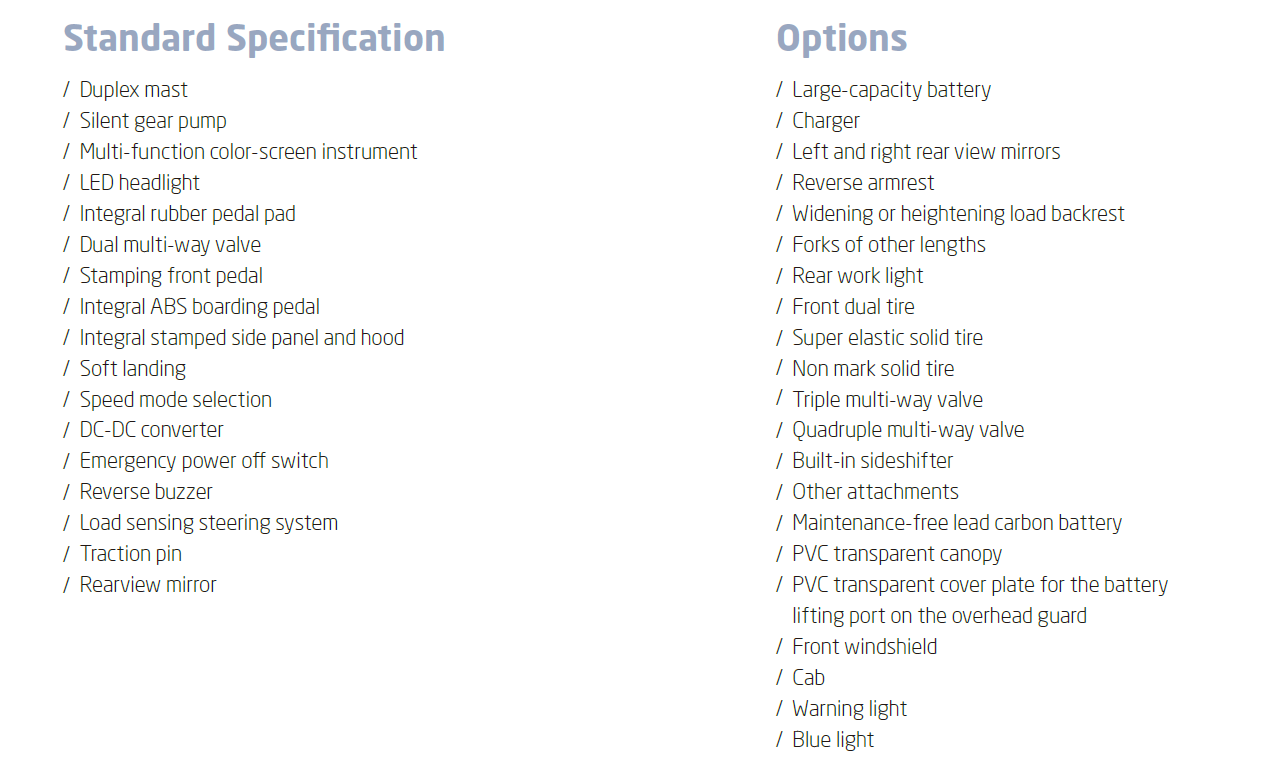Click the Large-capacity battery option

[x=891, y=90]
